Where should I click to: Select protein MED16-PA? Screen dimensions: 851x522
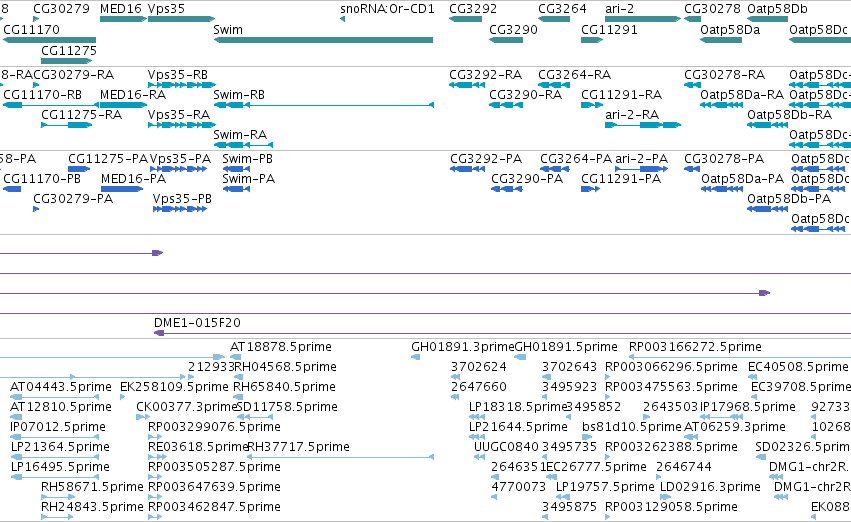click(x=122, y=189)
